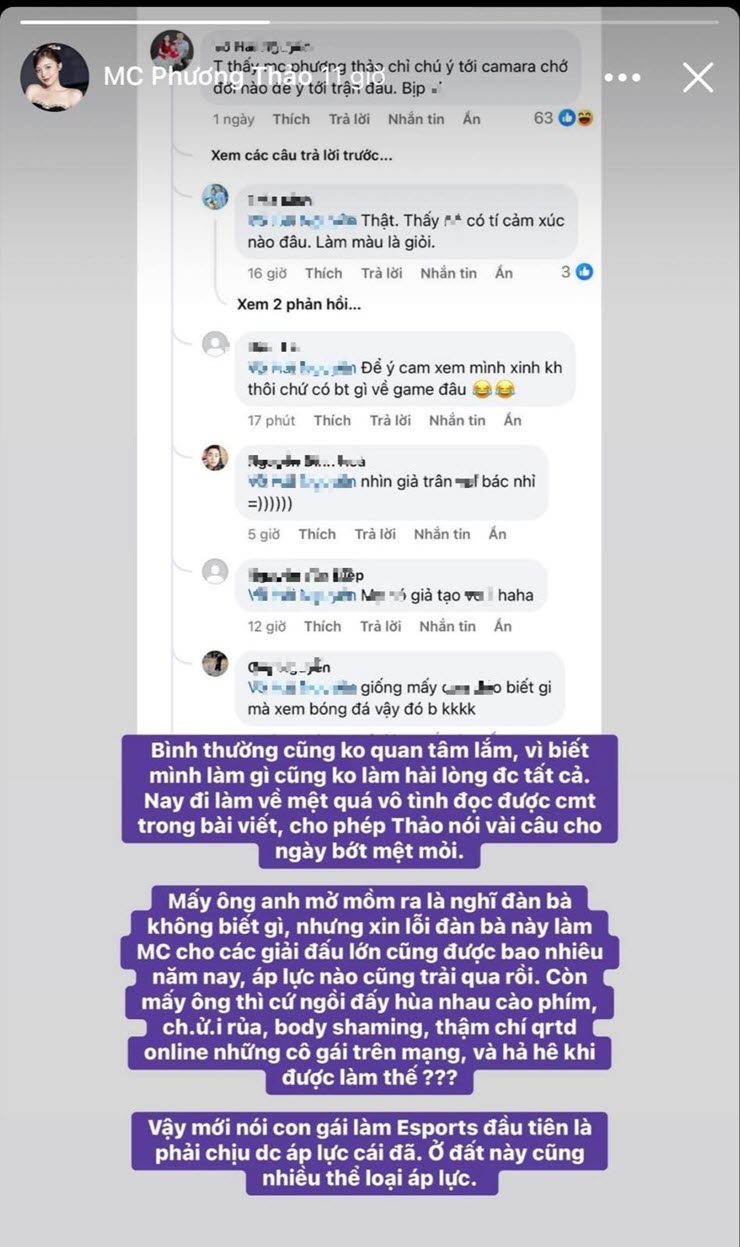Click 'Trả lời' on the 12 giờ comment

click(380, 626)
